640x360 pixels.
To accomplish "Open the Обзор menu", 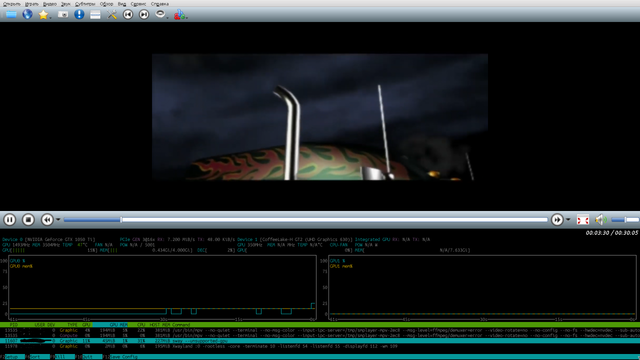I will (106, 4).
